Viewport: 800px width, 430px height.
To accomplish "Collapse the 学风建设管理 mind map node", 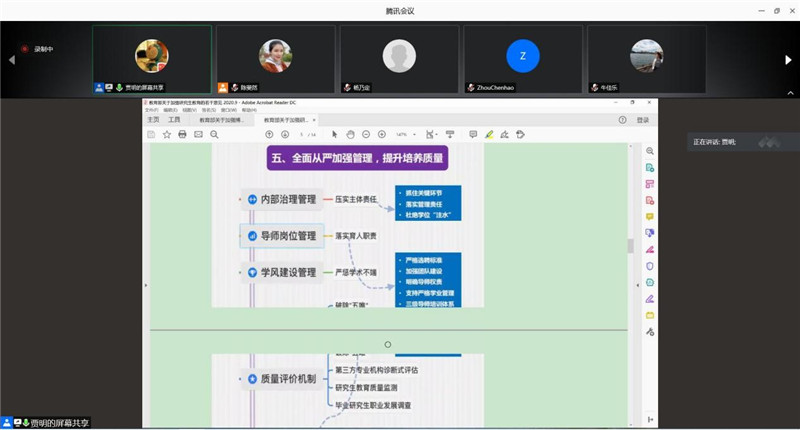I will pos(252,272).
